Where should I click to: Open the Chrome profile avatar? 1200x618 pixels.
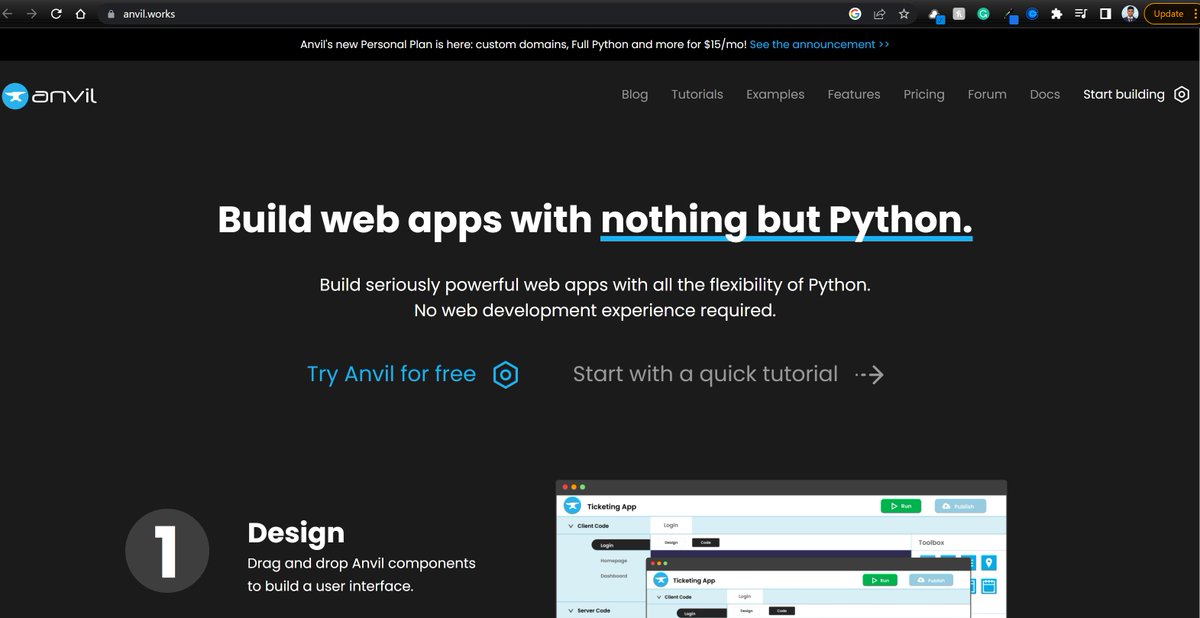point(1130,14)
